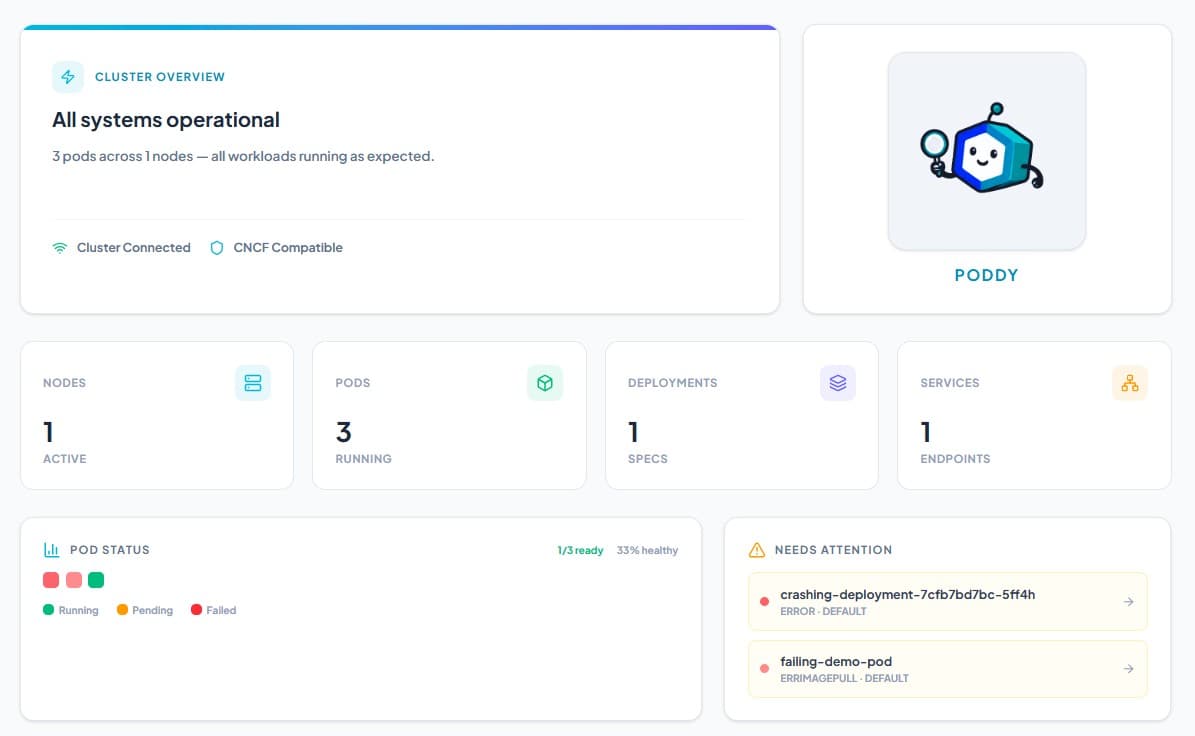Click the wifi Cluster Connected icon
Screen dimensions: 1195x736
pyautogui.click(x=59, y=248)
